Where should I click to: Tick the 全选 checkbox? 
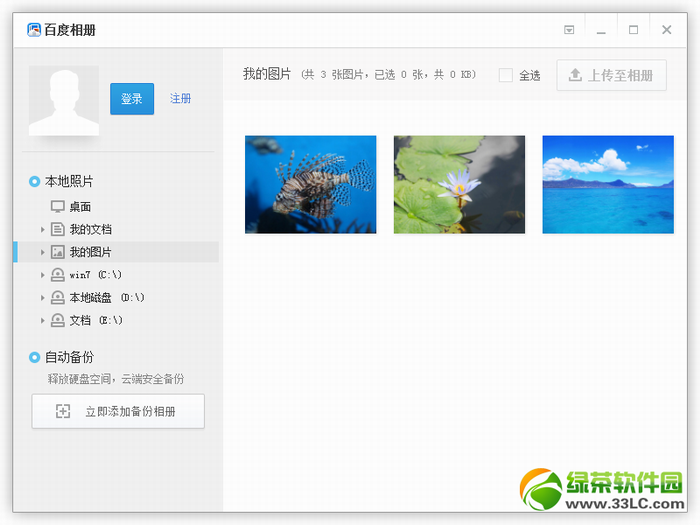point(505,75)
